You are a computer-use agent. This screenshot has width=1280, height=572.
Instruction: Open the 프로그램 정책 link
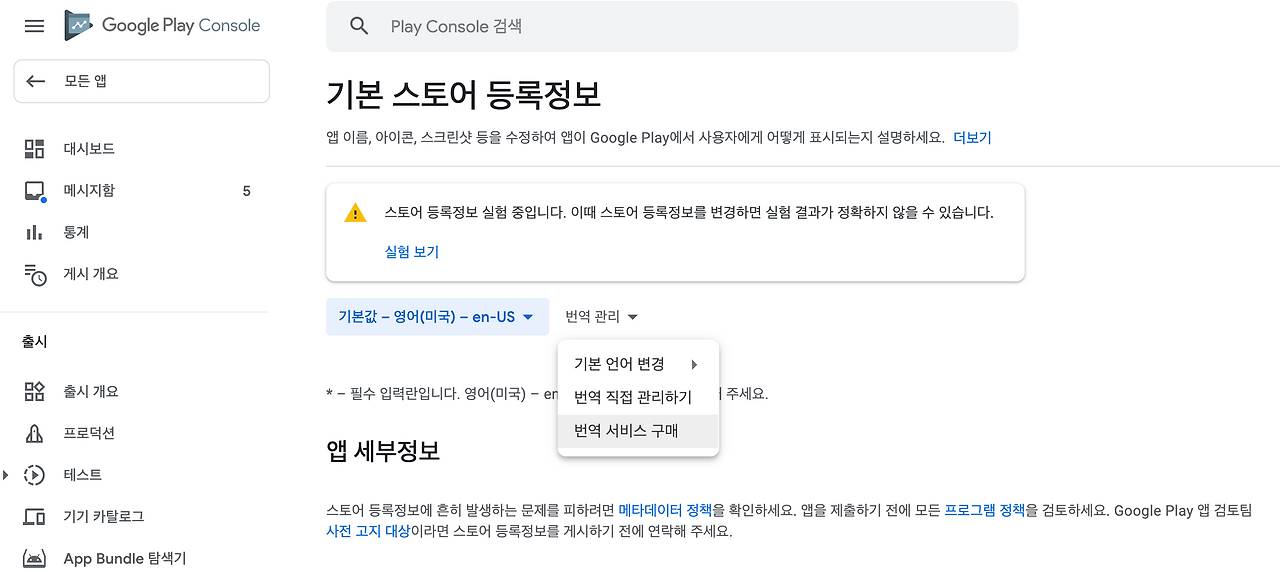pyautogui.click(x=985, y=510)
